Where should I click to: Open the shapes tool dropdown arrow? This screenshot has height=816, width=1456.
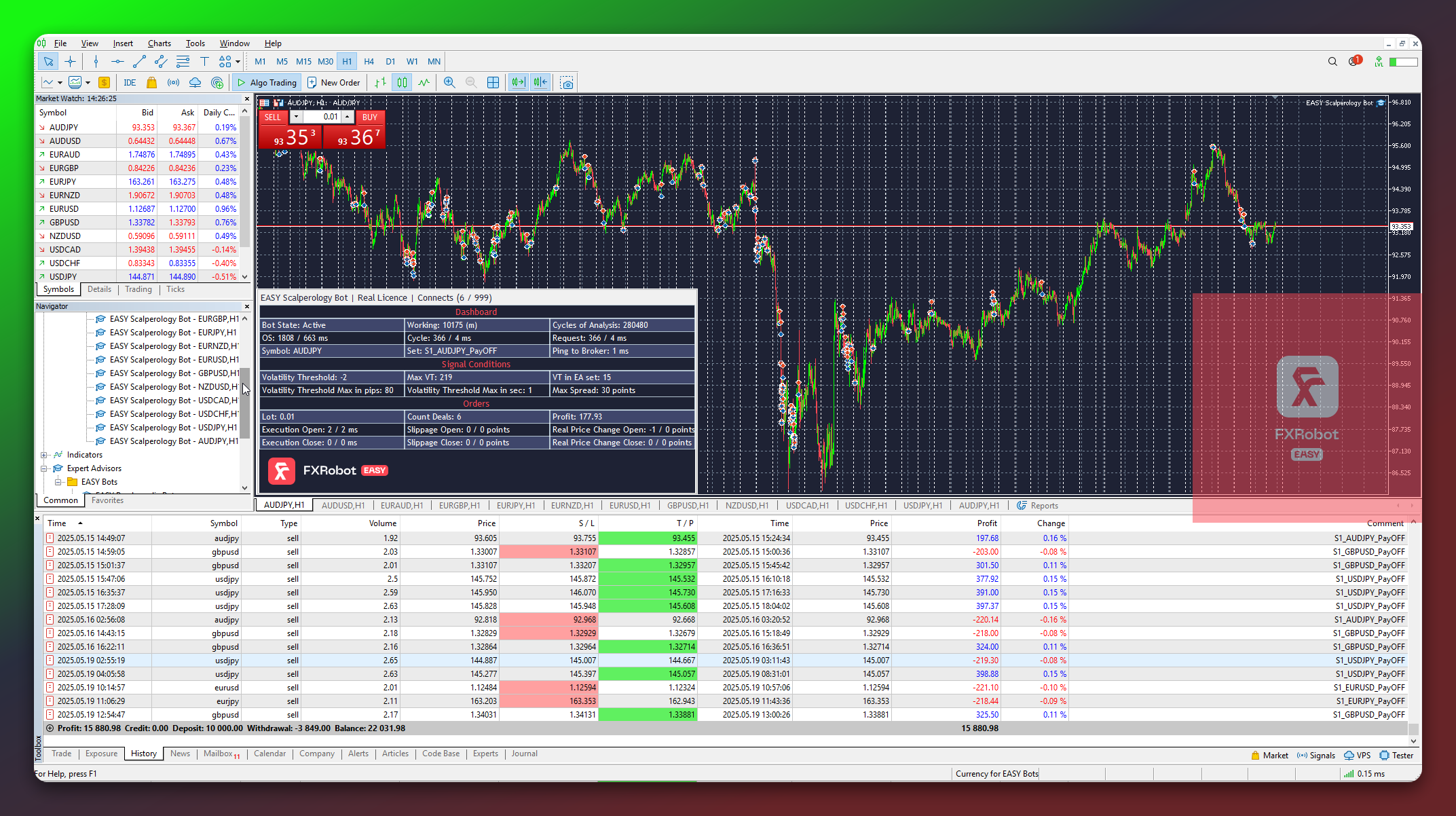click(x=238, y=62)
